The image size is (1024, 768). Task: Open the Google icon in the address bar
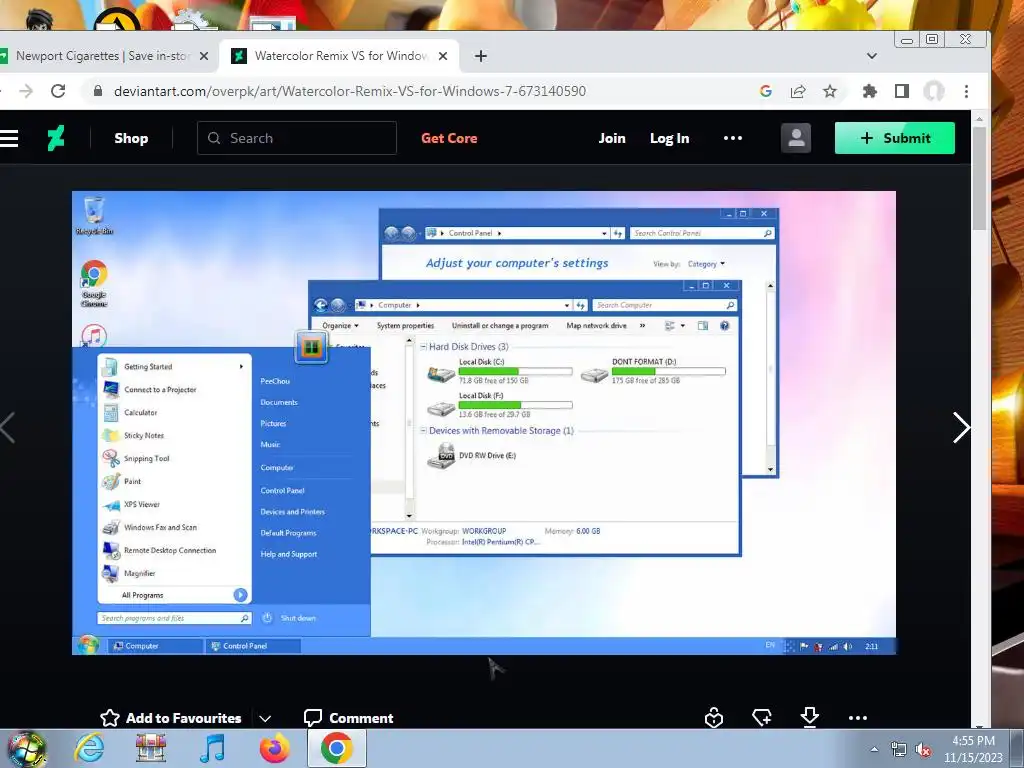766,91
